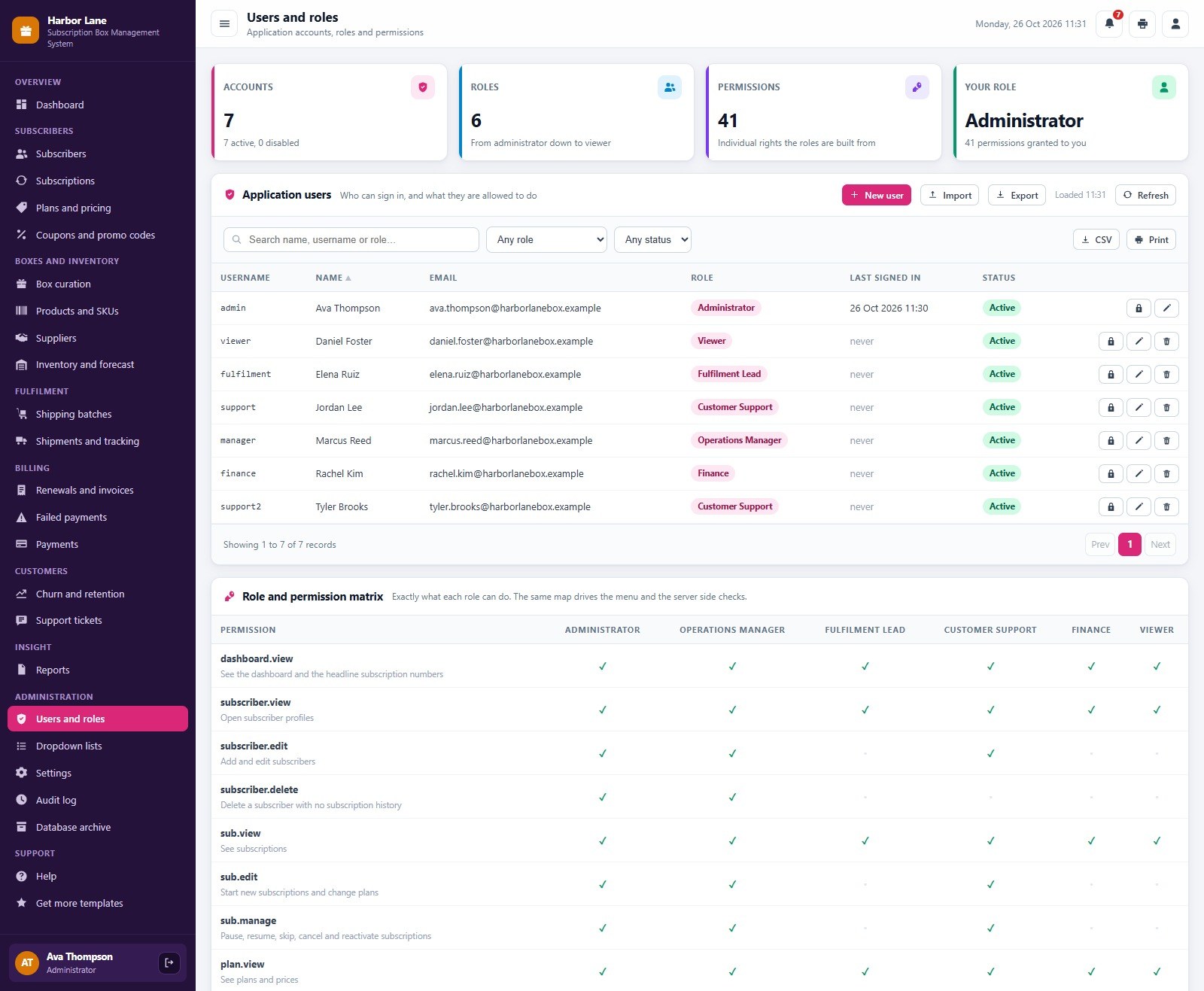Open Shipping batches in the sidebar
The width and height of the screenshot is (1204, 991).
[98, 414]
